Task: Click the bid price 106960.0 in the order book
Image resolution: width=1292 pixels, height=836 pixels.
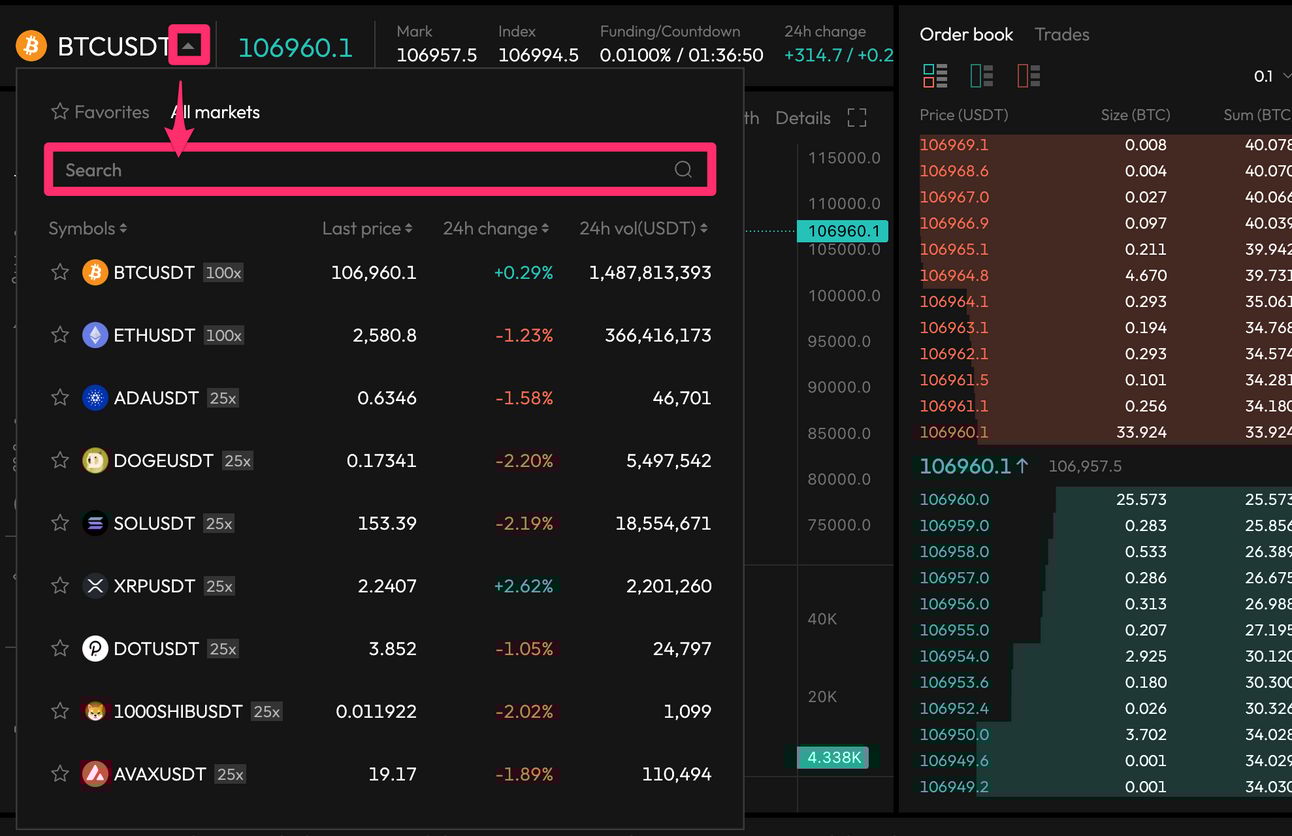Action: click(954, 499)
